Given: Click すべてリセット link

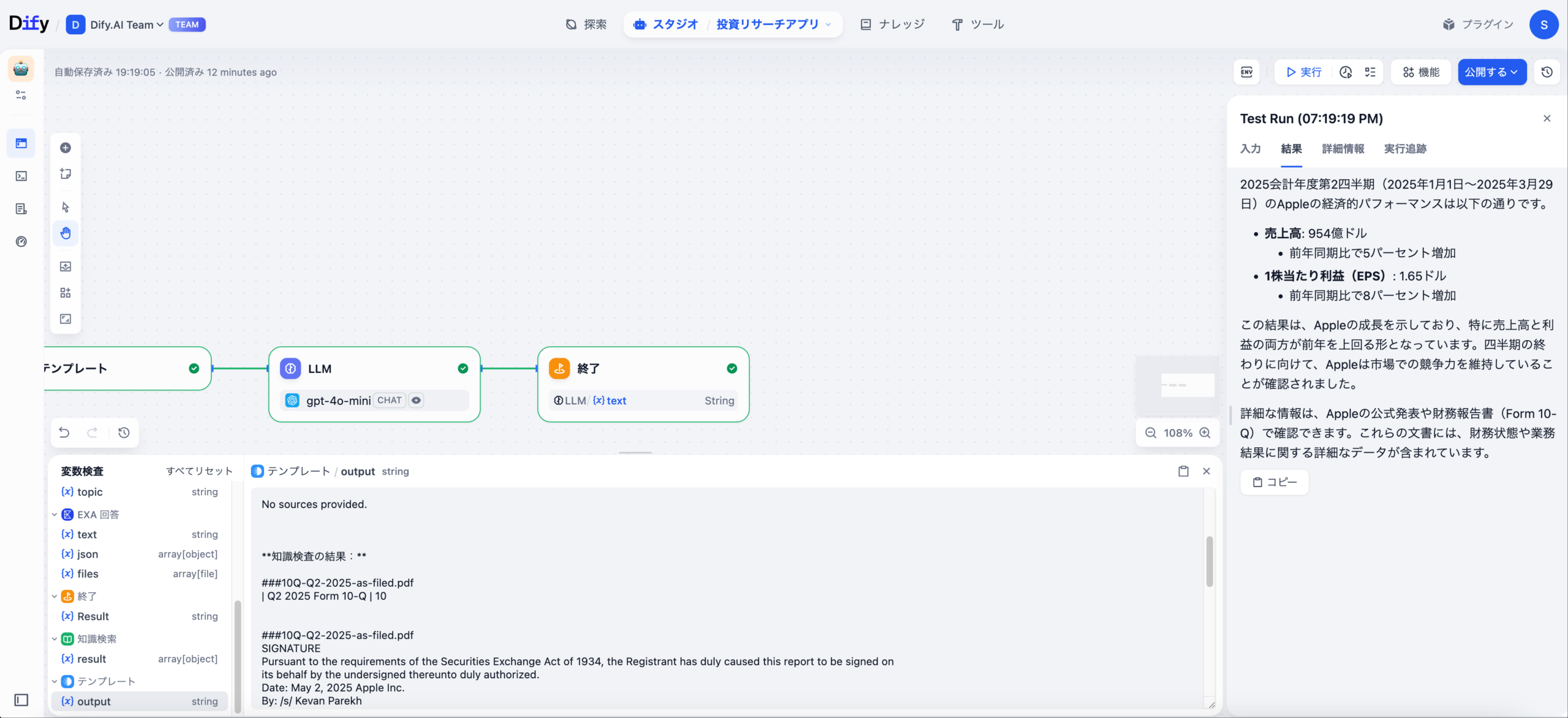Looking at the screenshot, I should 199,471.
